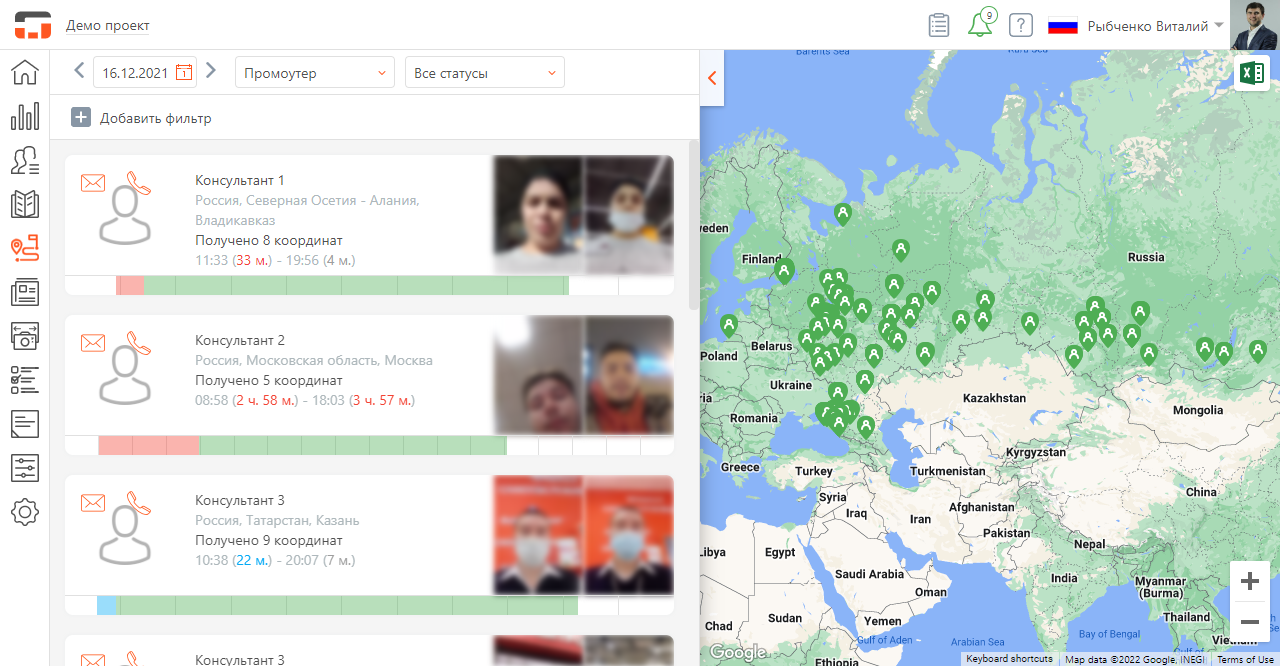
Task: Click phone icon for Консультант 2
Action: 139,343
